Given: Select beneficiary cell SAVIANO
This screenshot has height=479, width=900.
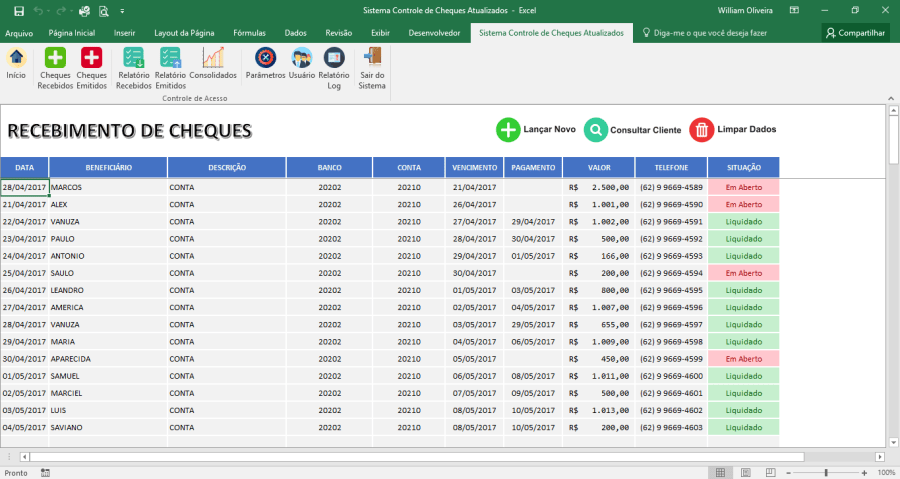Looking at the screenshot, I should coord(108,428).
